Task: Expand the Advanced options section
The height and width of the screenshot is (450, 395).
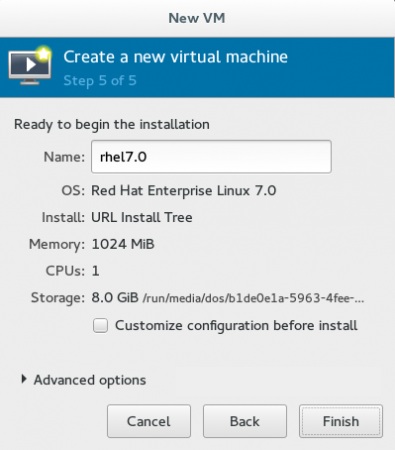Action: pos(83,380)
